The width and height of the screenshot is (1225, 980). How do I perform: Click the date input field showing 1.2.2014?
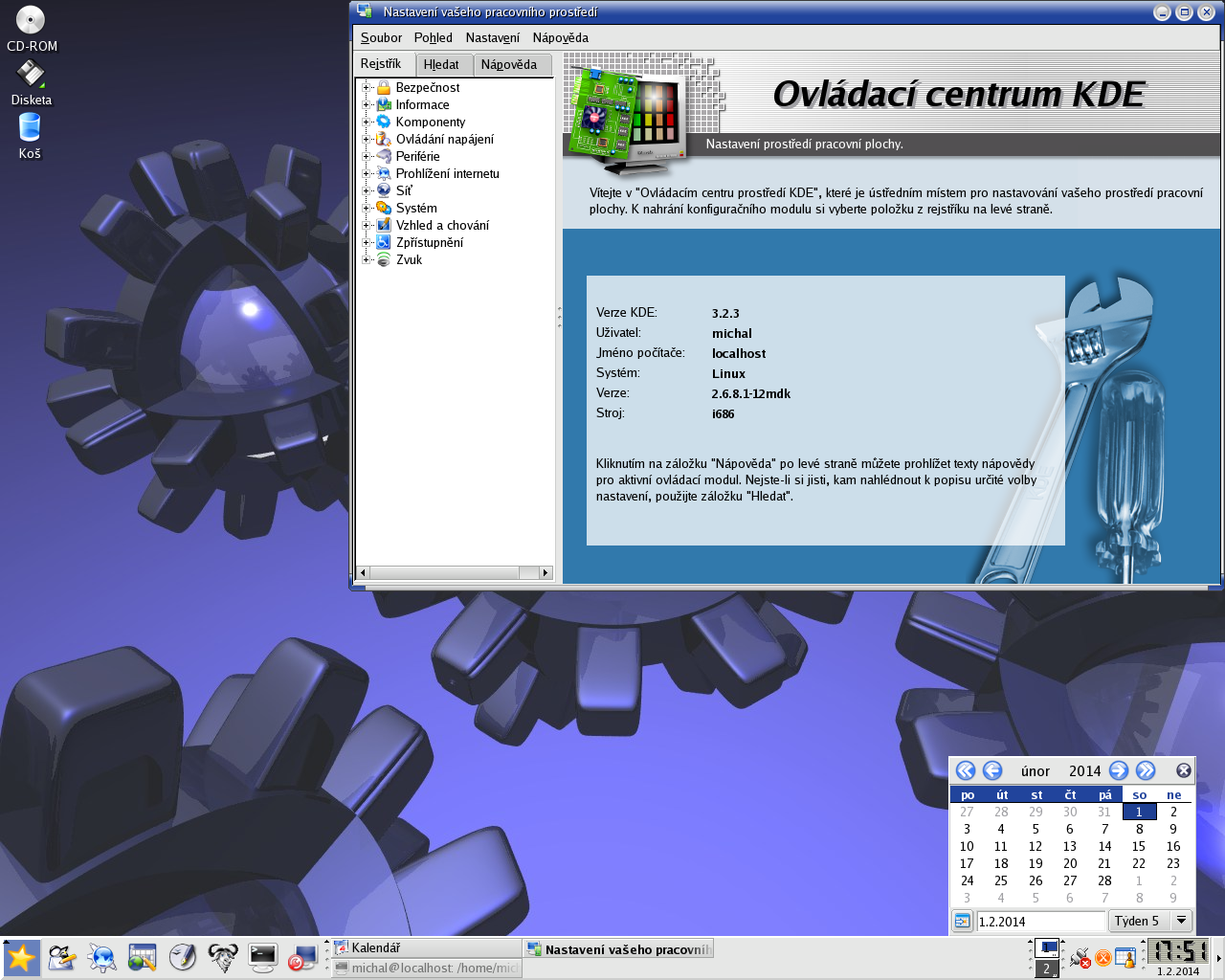[1039, 922]
